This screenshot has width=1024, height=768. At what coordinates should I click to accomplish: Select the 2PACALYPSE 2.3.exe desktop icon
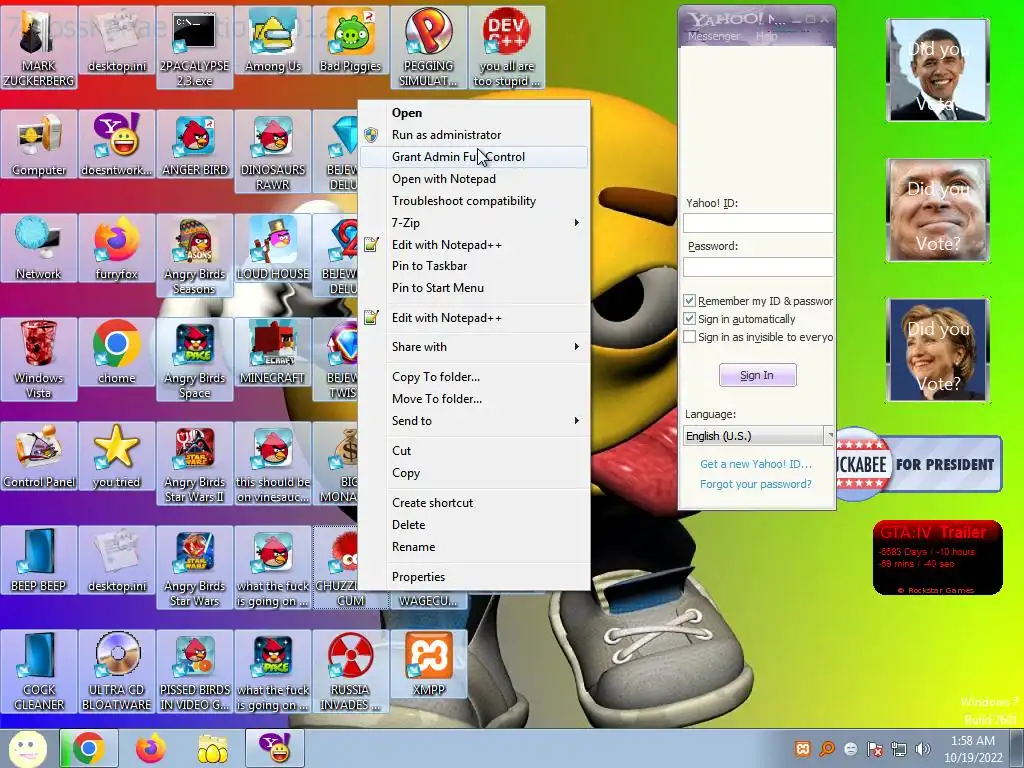coord(195,47)
